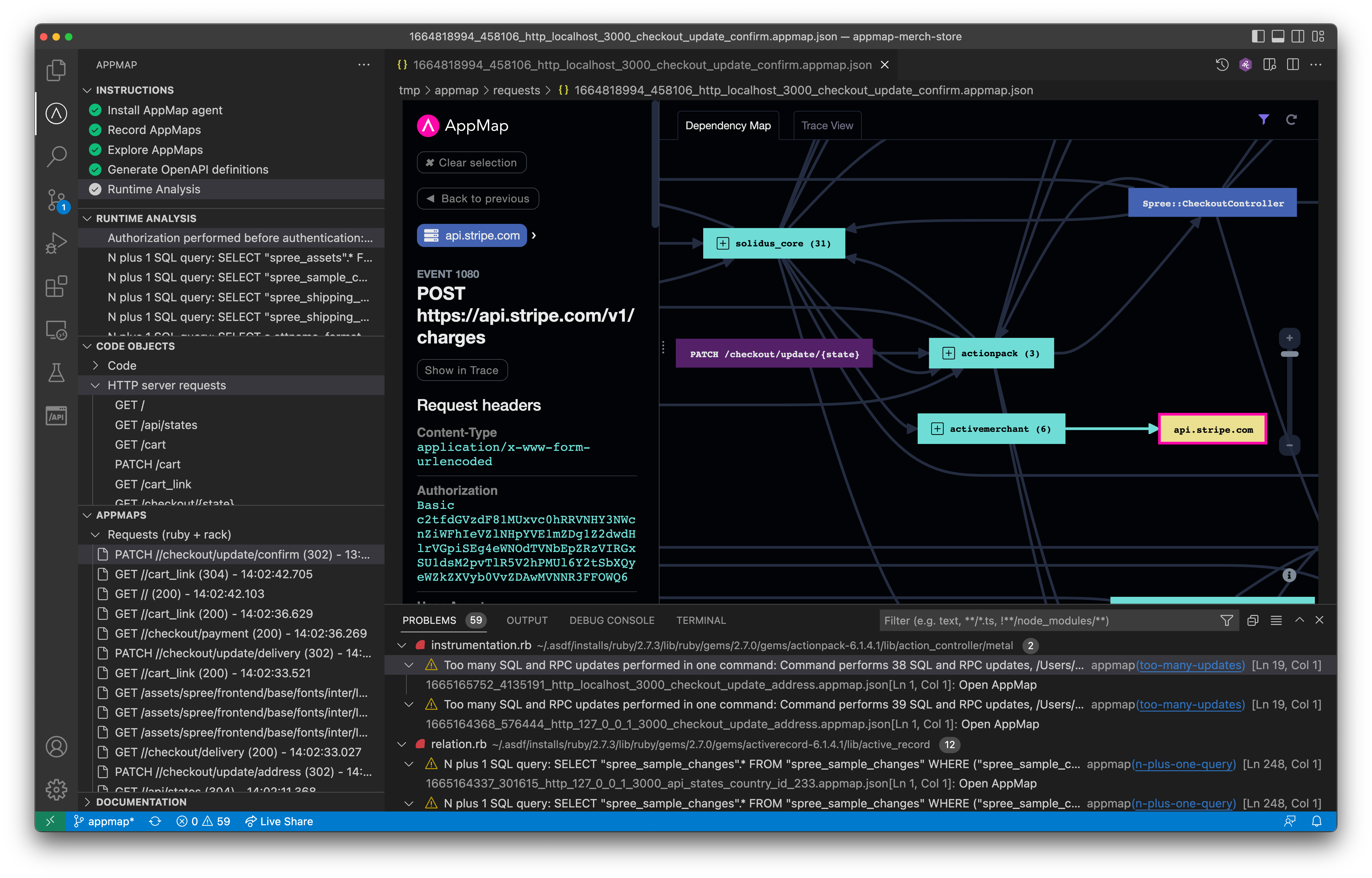
Task: Switch to Trace View tab
Action: pos(827,126)
